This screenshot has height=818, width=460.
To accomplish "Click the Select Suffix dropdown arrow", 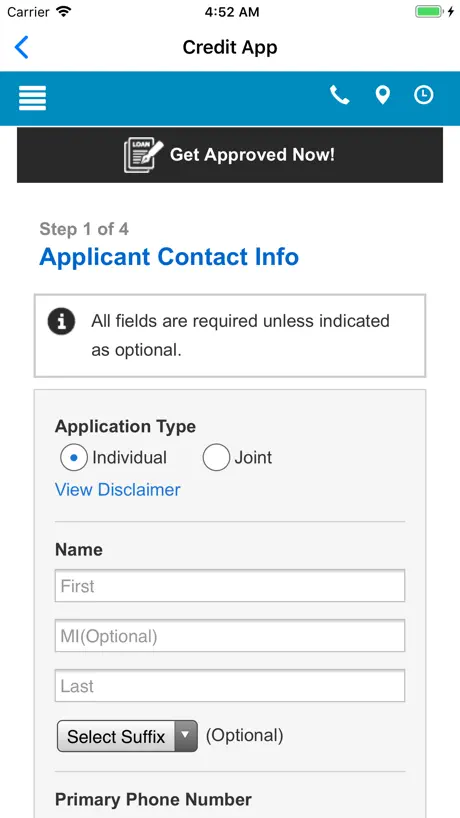I will tap(185, 735).
